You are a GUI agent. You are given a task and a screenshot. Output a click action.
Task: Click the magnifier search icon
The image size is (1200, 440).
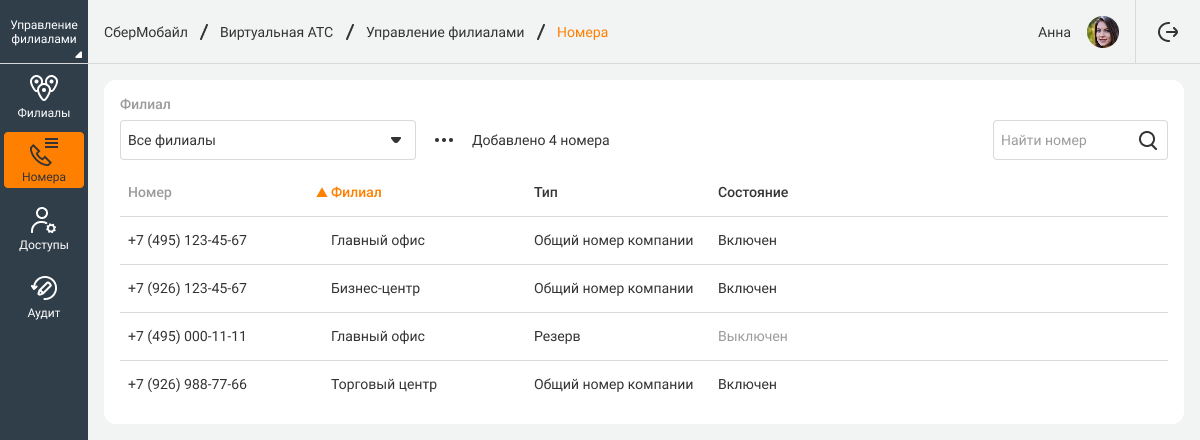click(x=1148, y=141)
